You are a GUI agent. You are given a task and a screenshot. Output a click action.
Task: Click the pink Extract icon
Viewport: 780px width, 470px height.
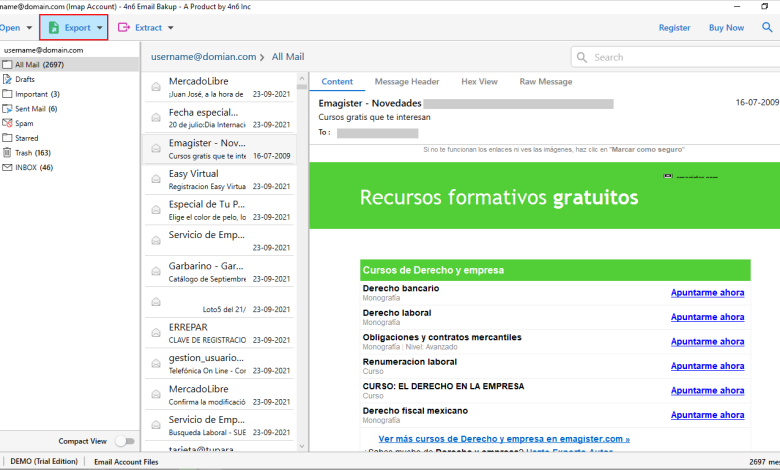pyautogui.click(x=123, y=27)
